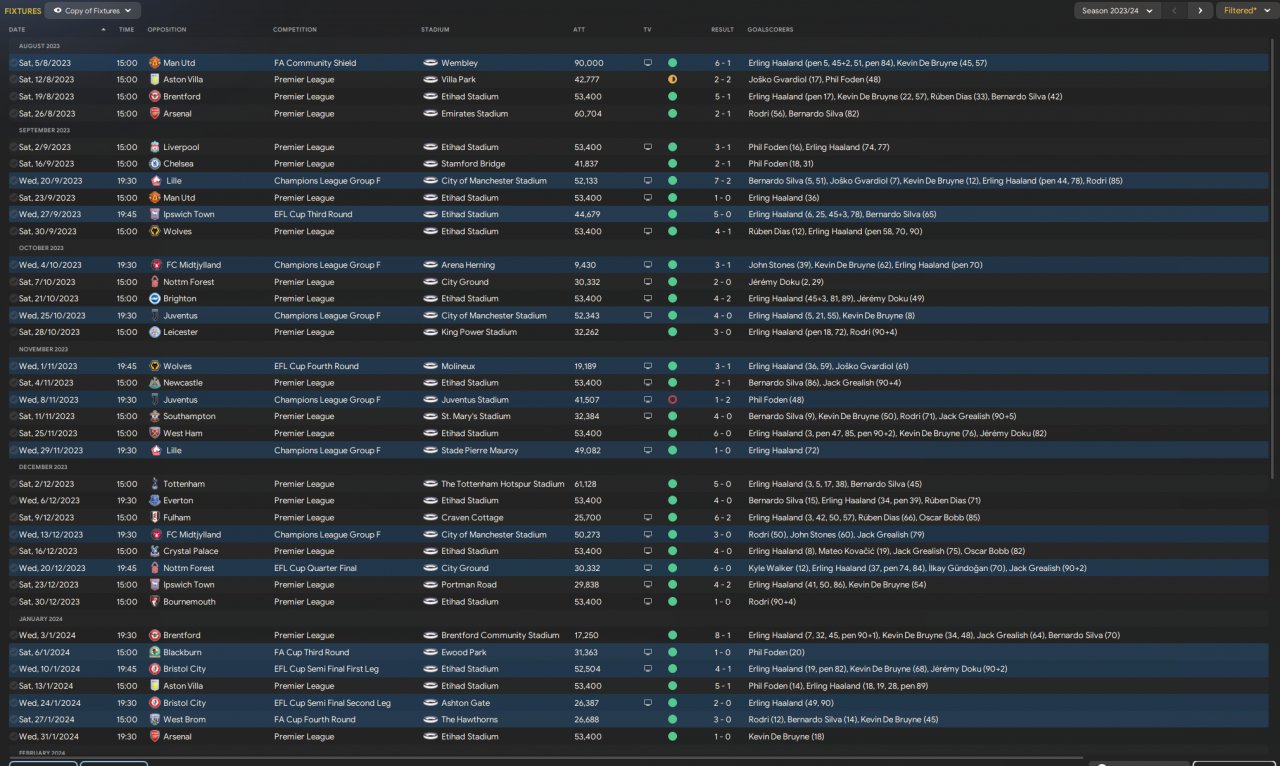The height and width of the screenshot is (766, 1280).
Task: Click the West Ham club badge
Action: 155,433
